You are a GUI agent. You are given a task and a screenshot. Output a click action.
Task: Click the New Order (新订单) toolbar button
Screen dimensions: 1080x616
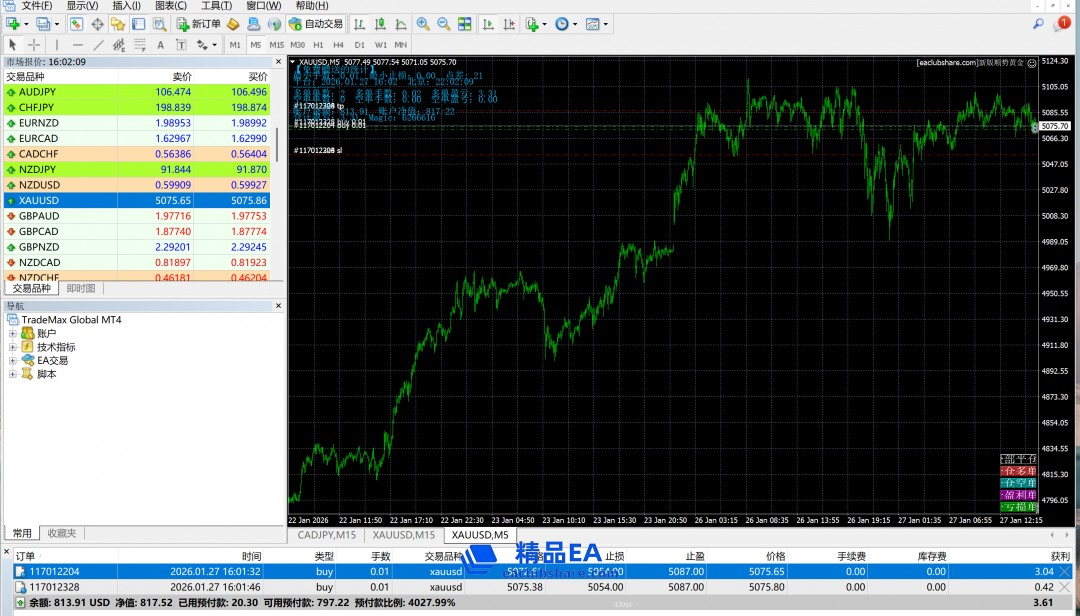pyautogui.click(x=199, y=24)
